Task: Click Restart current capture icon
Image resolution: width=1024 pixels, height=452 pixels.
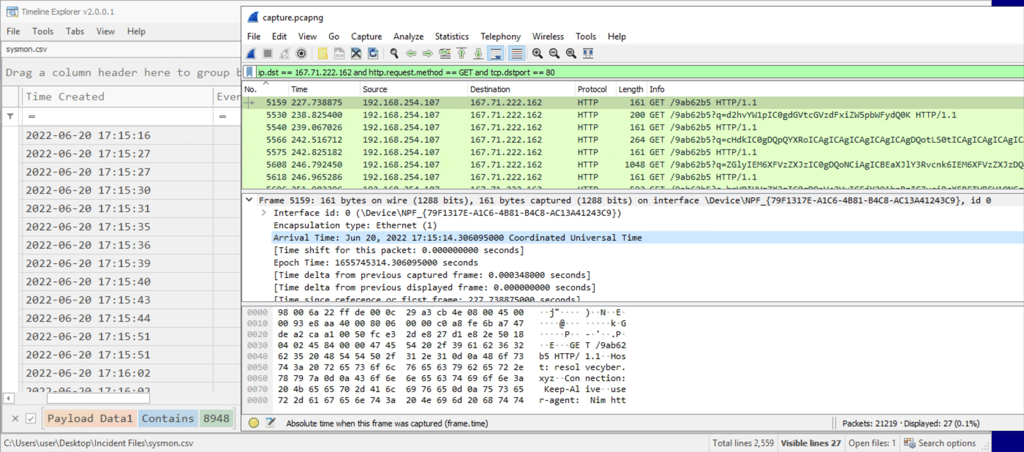Action: (x=285, y=54)
